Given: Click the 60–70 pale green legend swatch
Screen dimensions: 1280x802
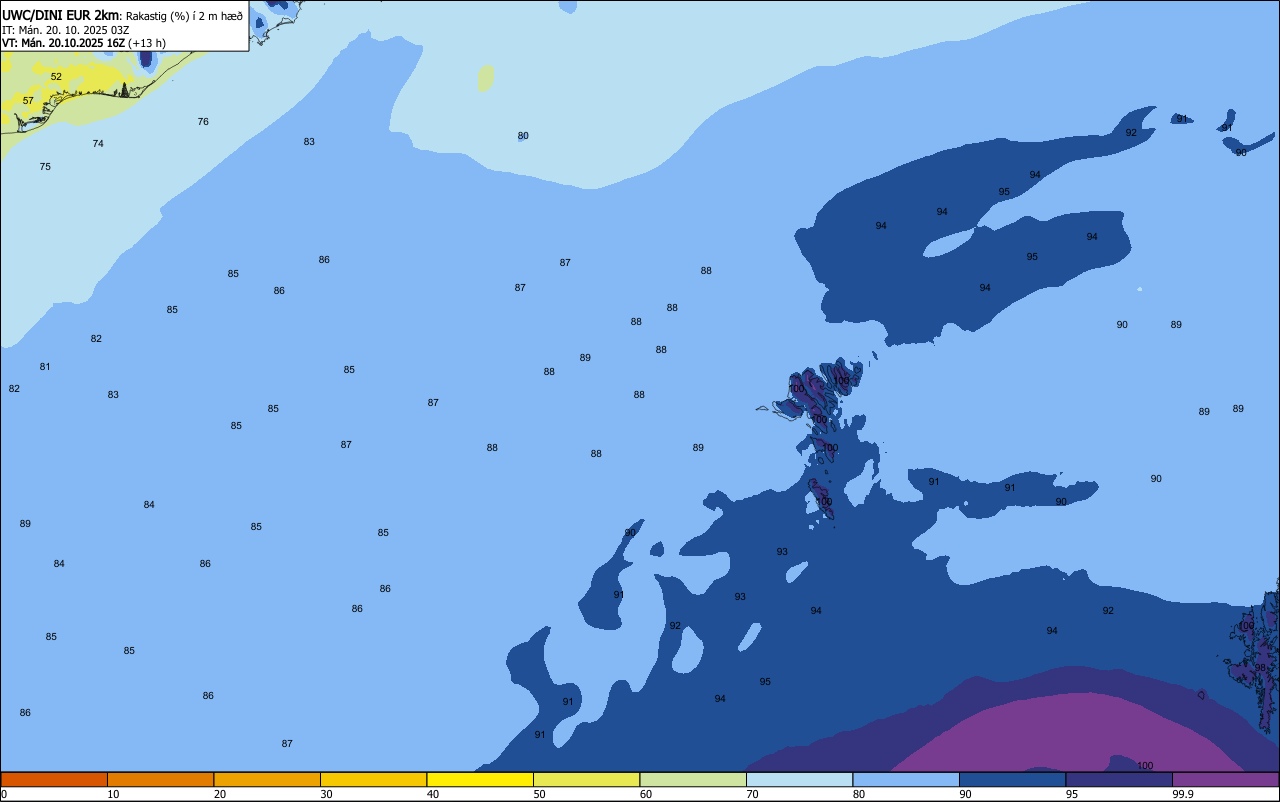Looking at the screenshot, I should [x=693, y=779].
